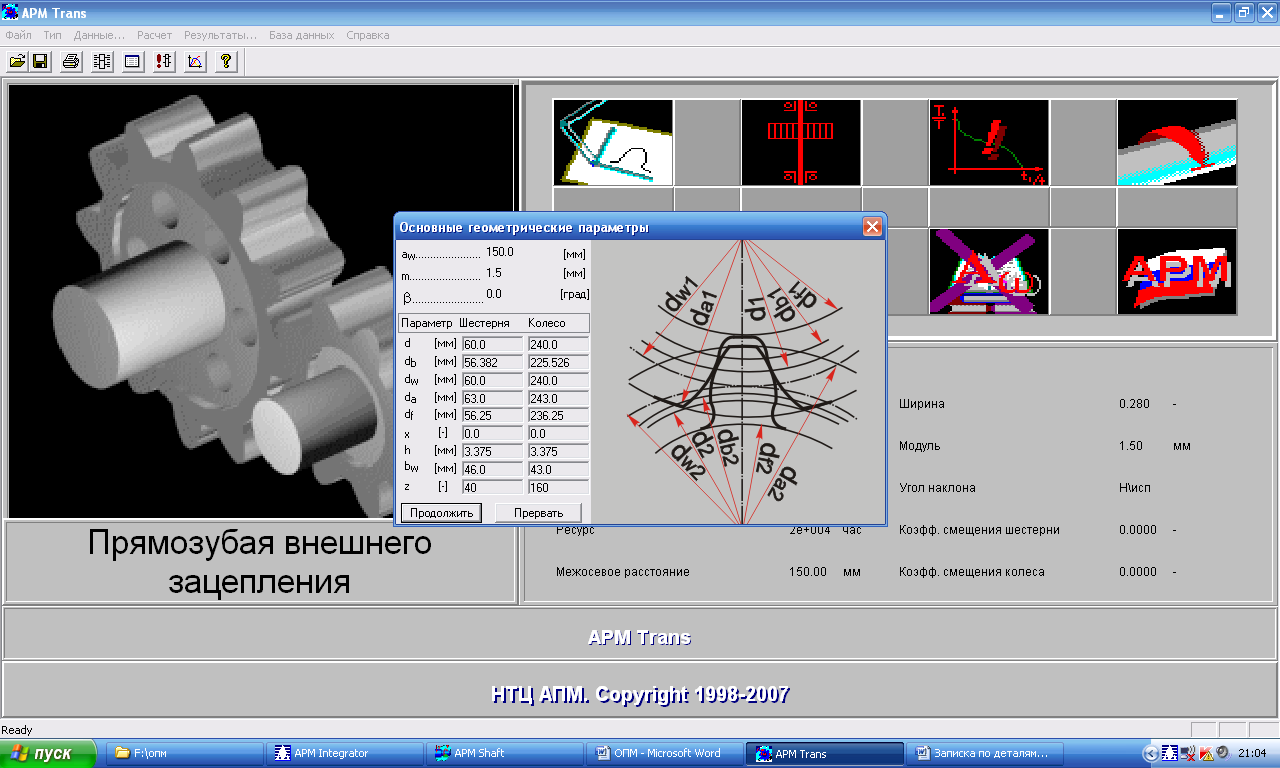This screenshot has width=1280, height=768.
Task: Click the red curved arrow tile
Action: tap(1177, 142)
